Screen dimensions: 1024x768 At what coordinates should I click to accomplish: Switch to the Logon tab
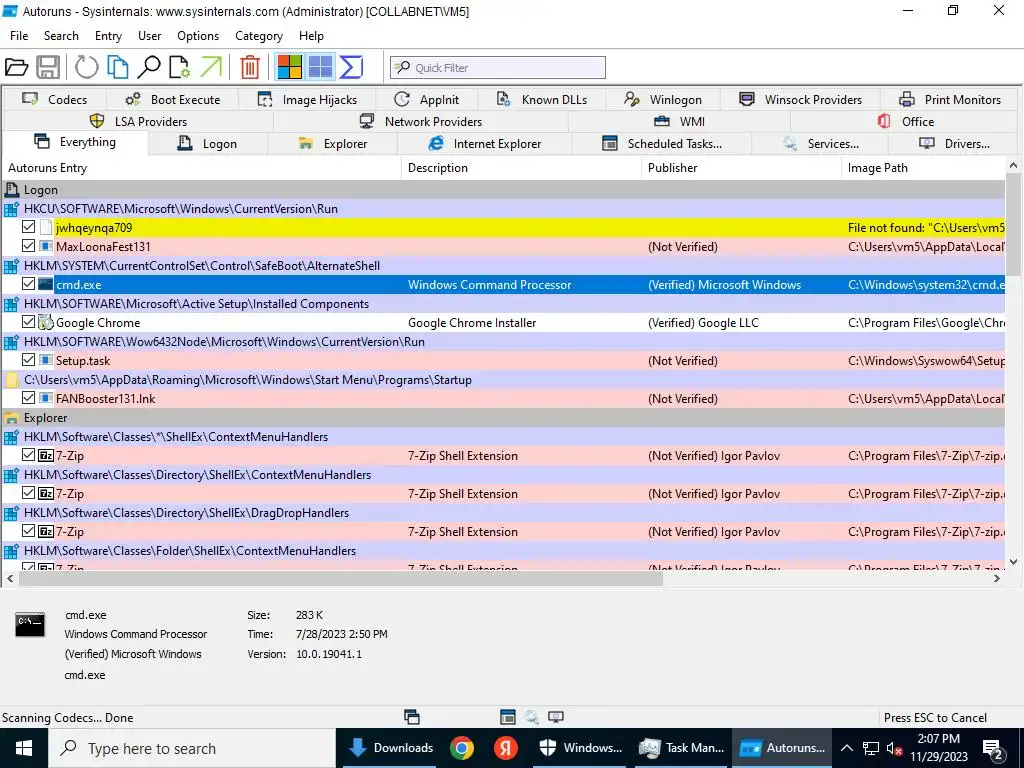pyautogui.click(x=208, y=144)
